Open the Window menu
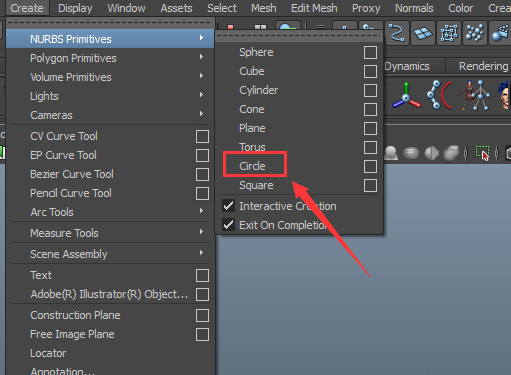The width and height of the screenshot is (511, 375). (x=126, y=8)
